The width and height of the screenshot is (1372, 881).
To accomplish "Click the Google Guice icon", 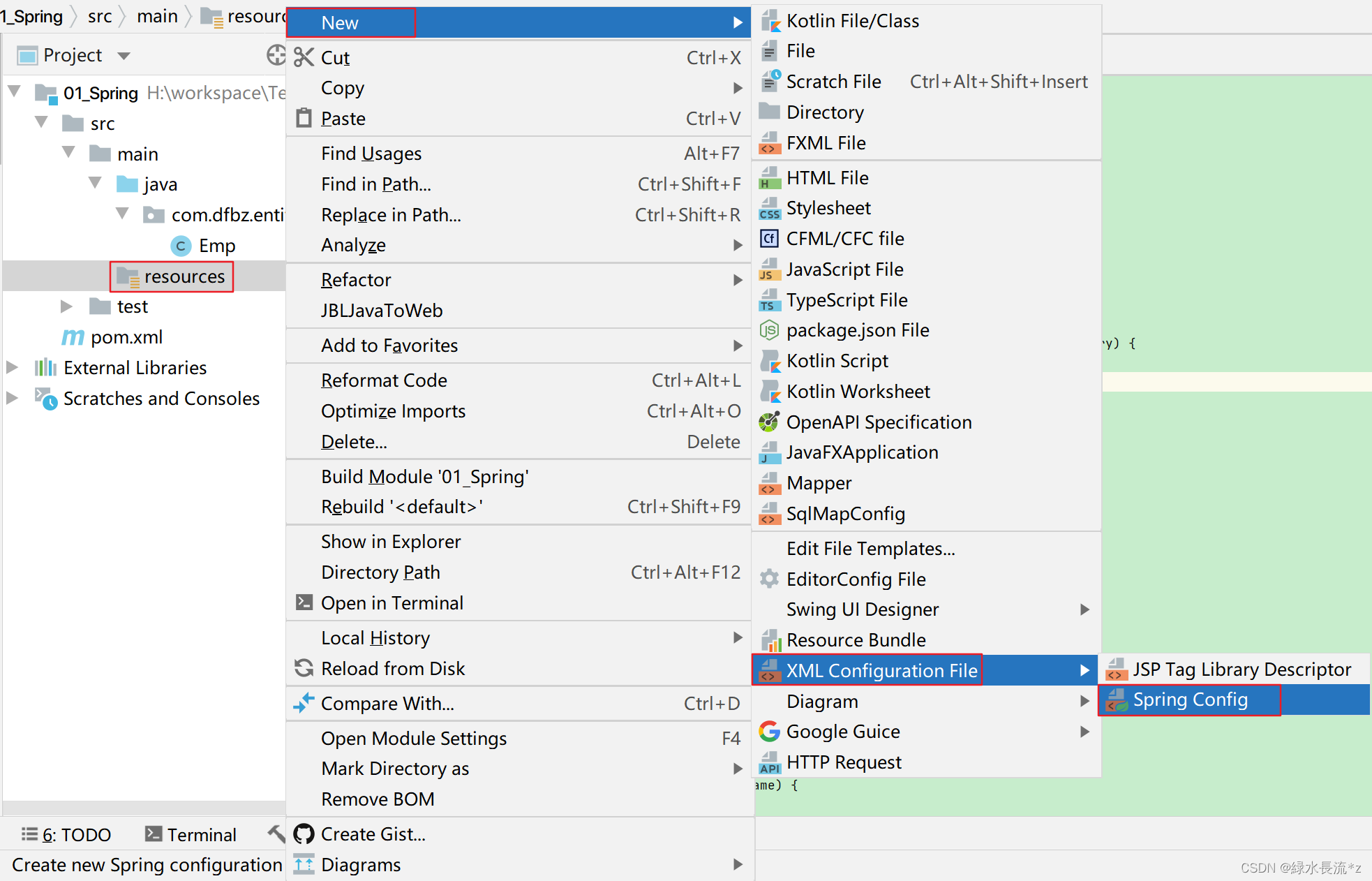I will pos(770,732).
